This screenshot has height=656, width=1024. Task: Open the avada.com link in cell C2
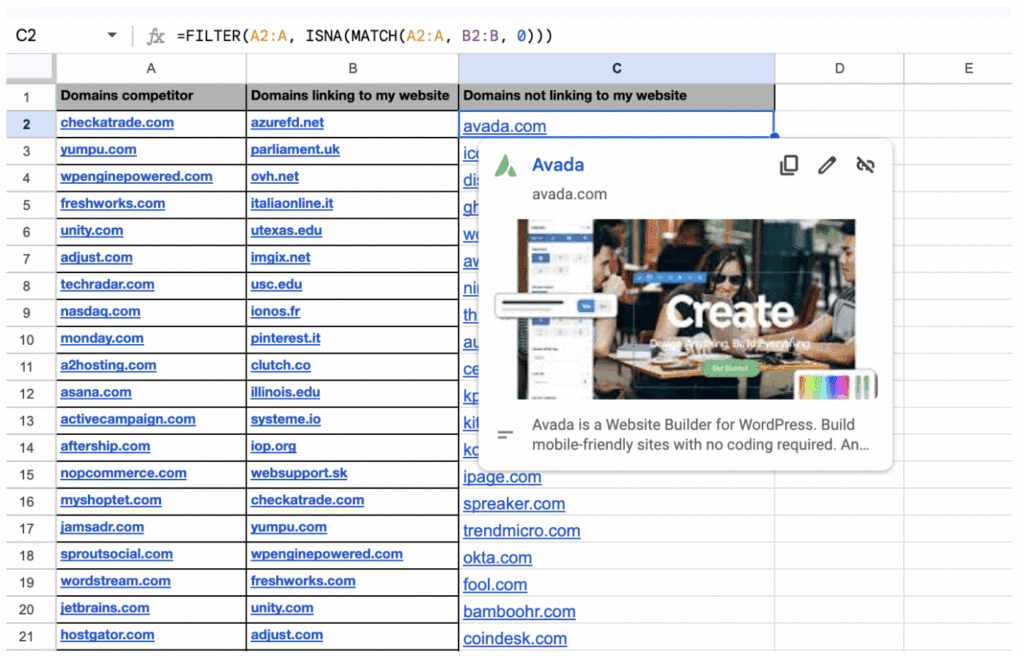[x=504, y=126]
